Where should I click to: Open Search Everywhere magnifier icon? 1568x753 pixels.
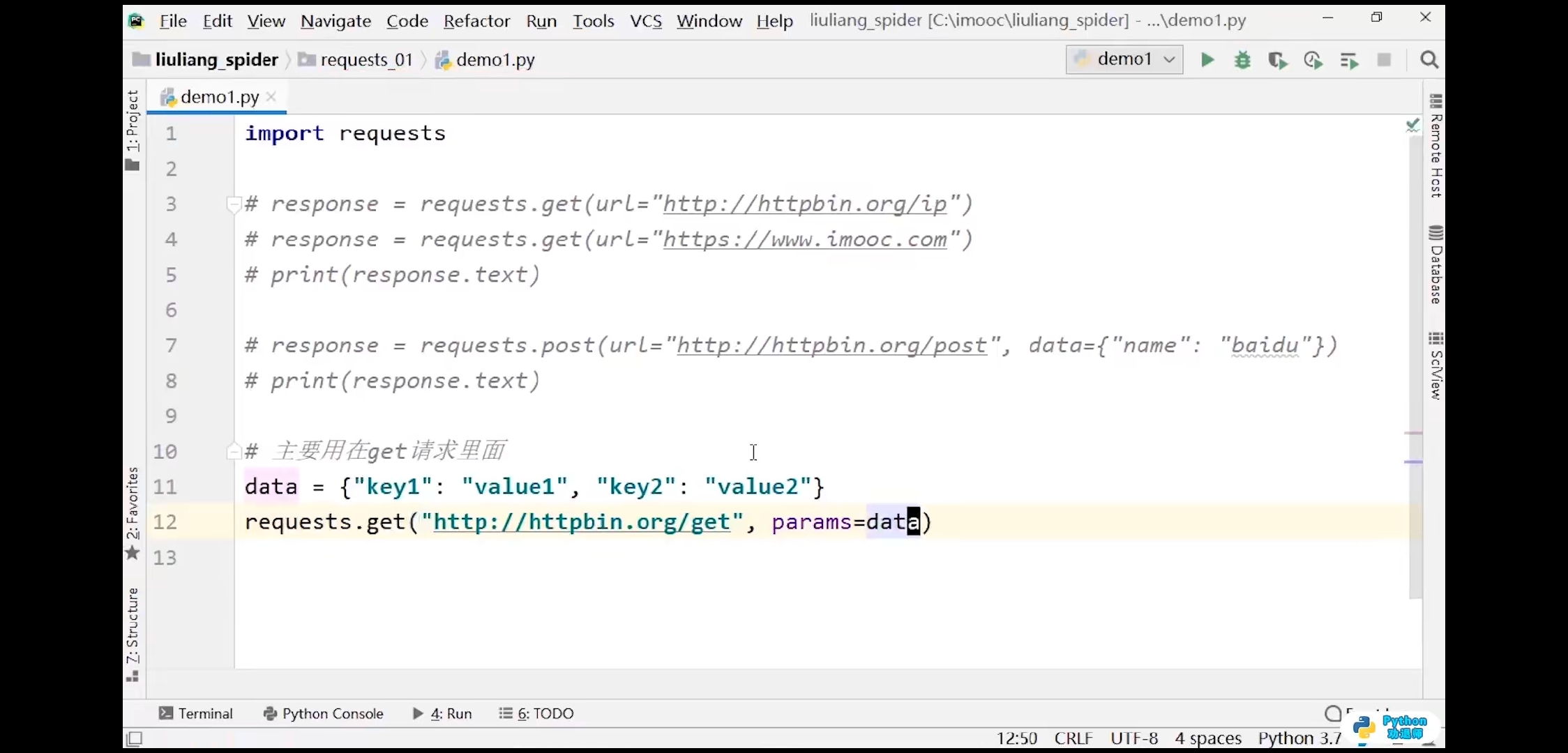(x=1429, y=60)
